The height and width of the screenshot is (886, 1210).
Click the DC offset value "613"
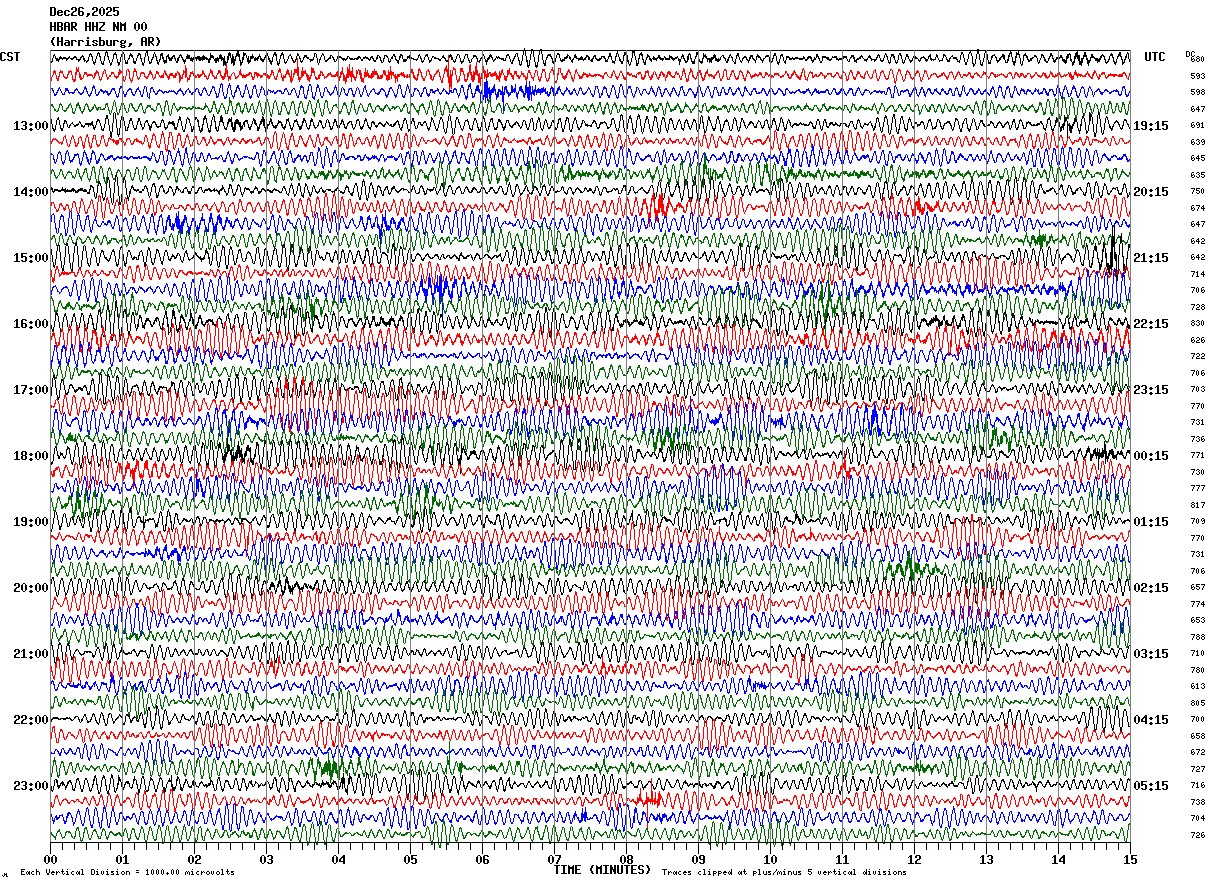(x=1197, y=687)
